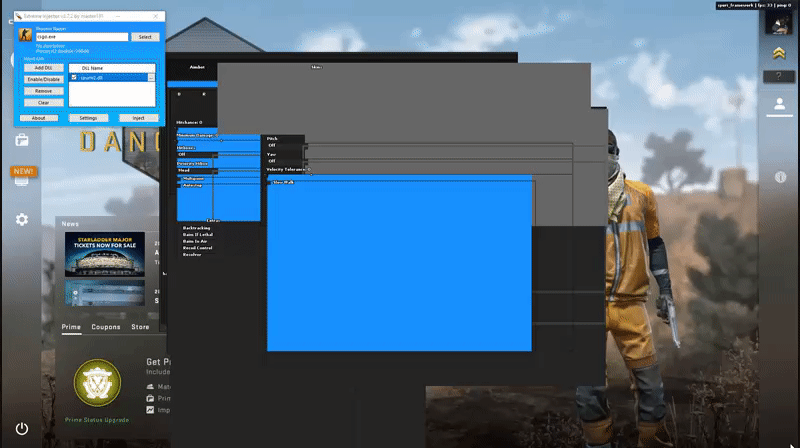This screenshot has height=448, width=800.
Task: Click the power quit icon
Action: pos(22,429)
